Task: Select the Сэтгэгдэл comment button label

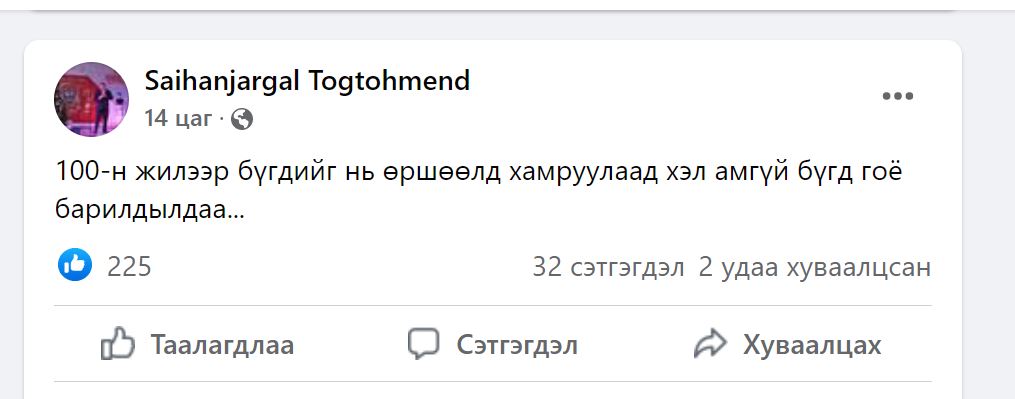Action: 517,345
